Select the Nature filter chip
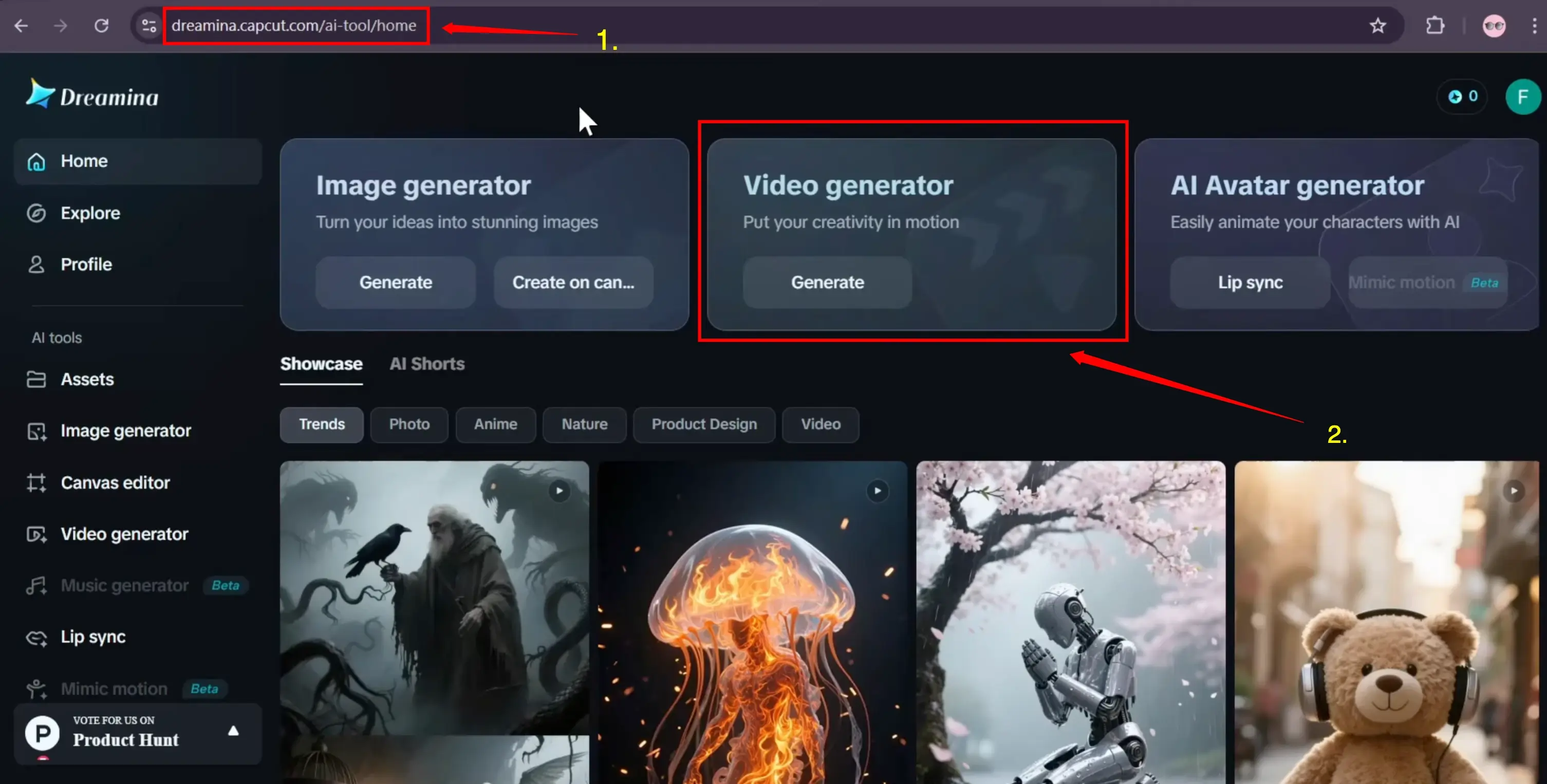The width and height of the screenshot is (1547, 784). (x=584, y=425)
